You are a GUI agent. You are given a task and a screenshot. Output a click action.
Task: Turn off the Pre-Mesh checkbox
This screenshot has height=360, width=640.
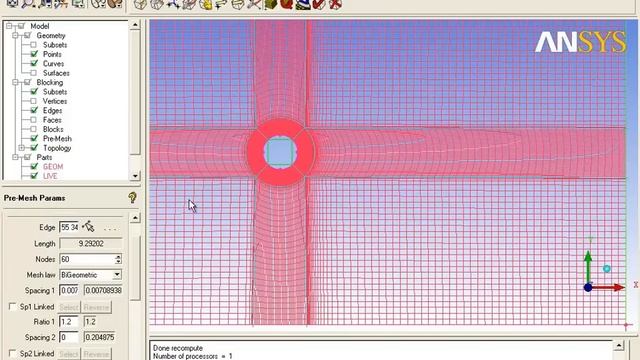coord(34,138)
